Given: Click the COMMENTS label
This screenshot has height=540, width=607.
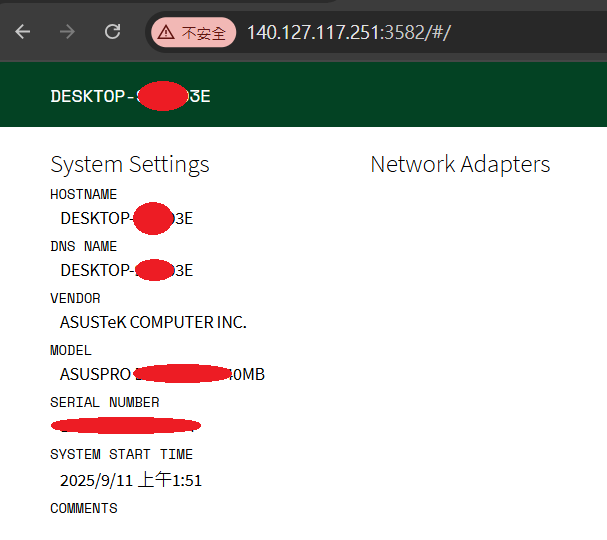Looking at the screenshot, I should coord(84,508).
